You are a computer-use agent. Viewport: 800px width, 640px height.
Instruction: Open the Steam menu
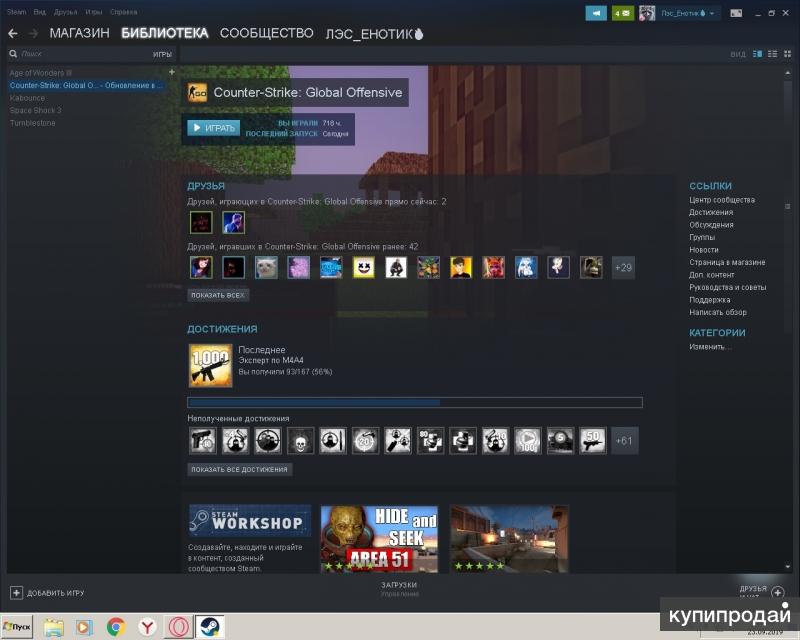click(16, 12)
